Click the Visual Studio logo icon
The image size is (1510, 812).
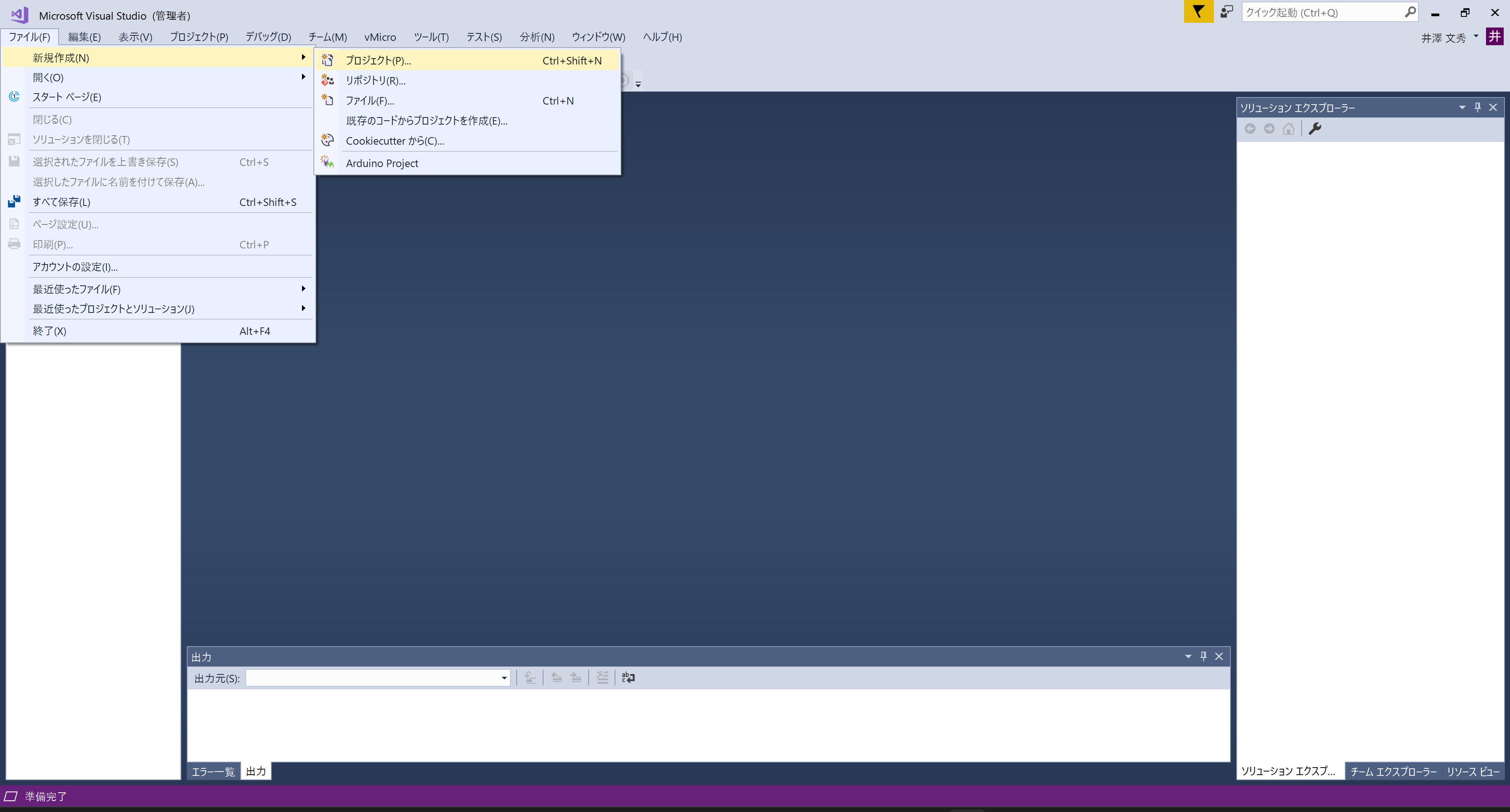point(19,15)
